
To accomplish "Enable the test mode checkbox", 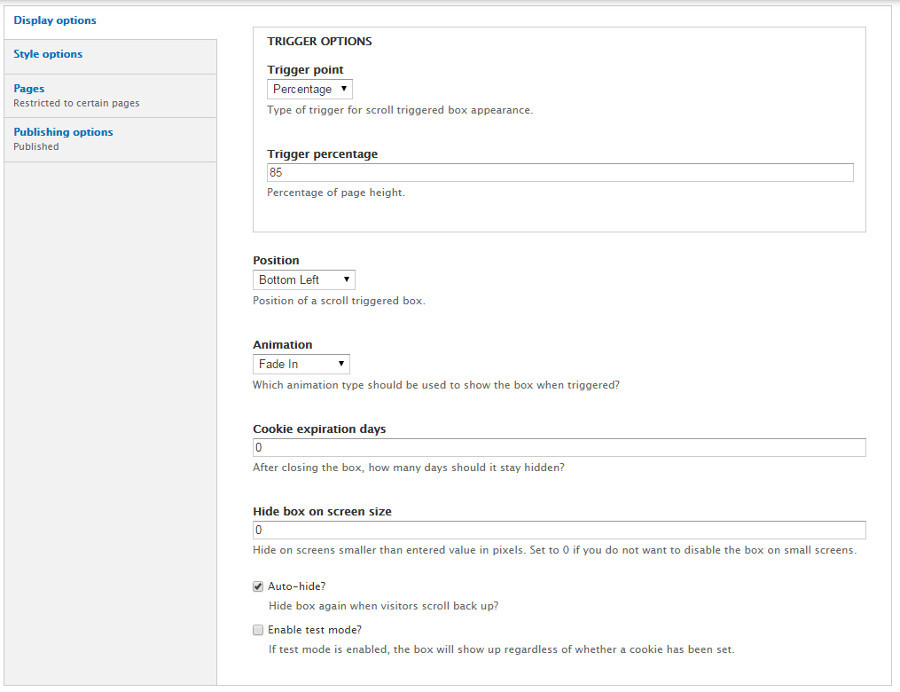I will (x=258, y=630).
